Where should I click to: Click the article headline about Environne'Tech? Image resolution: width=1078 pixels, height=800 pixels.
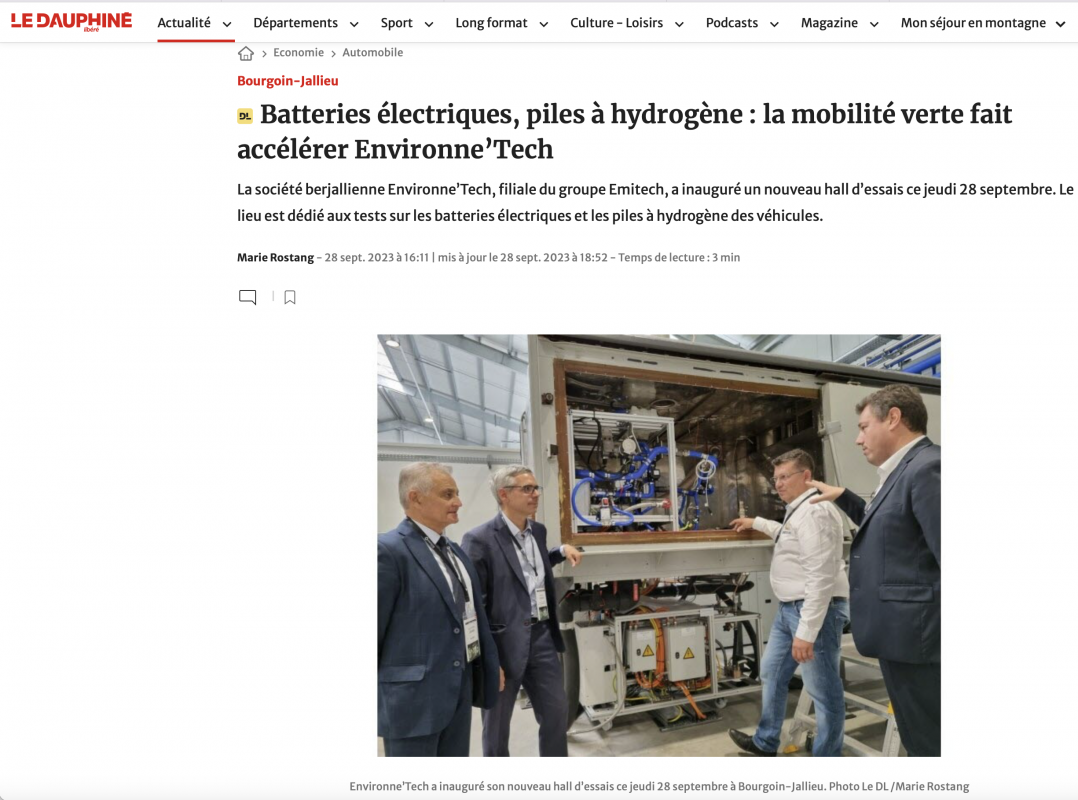[624, 131]
